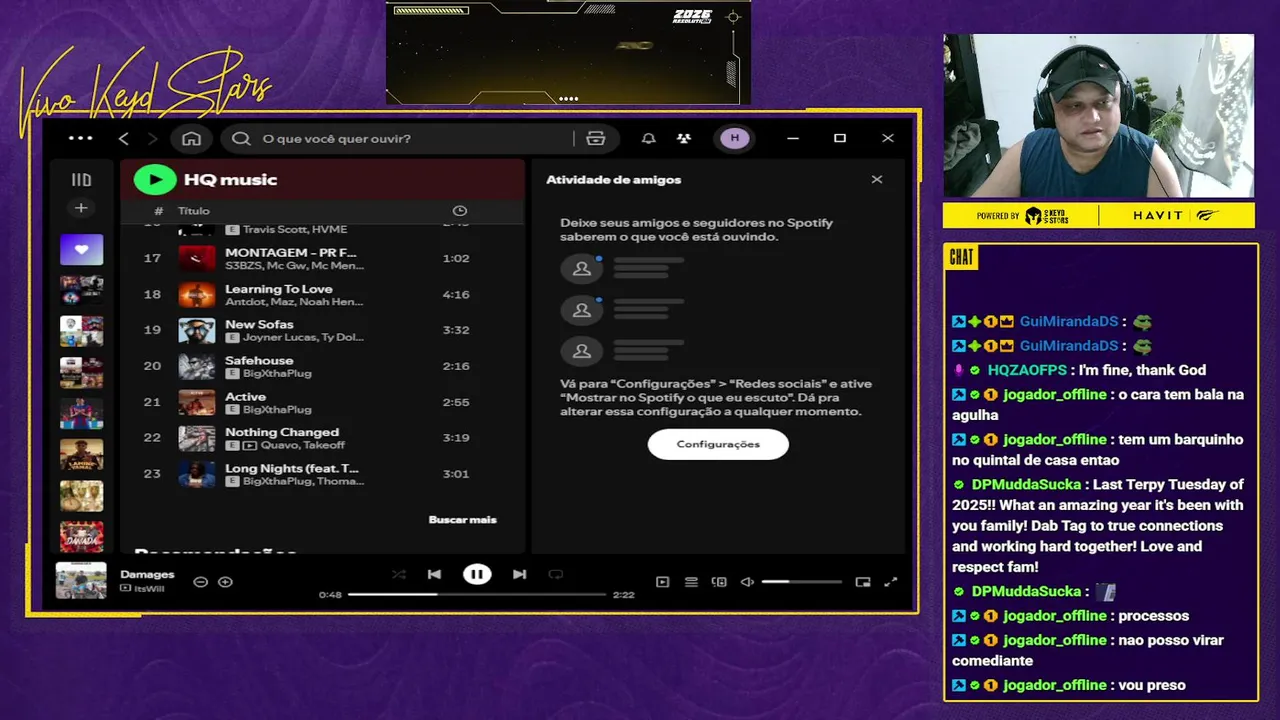Viewport: 1280px width, 720px height.
Task: Open the playback queue icon
Action: click(x=691, y=581)
